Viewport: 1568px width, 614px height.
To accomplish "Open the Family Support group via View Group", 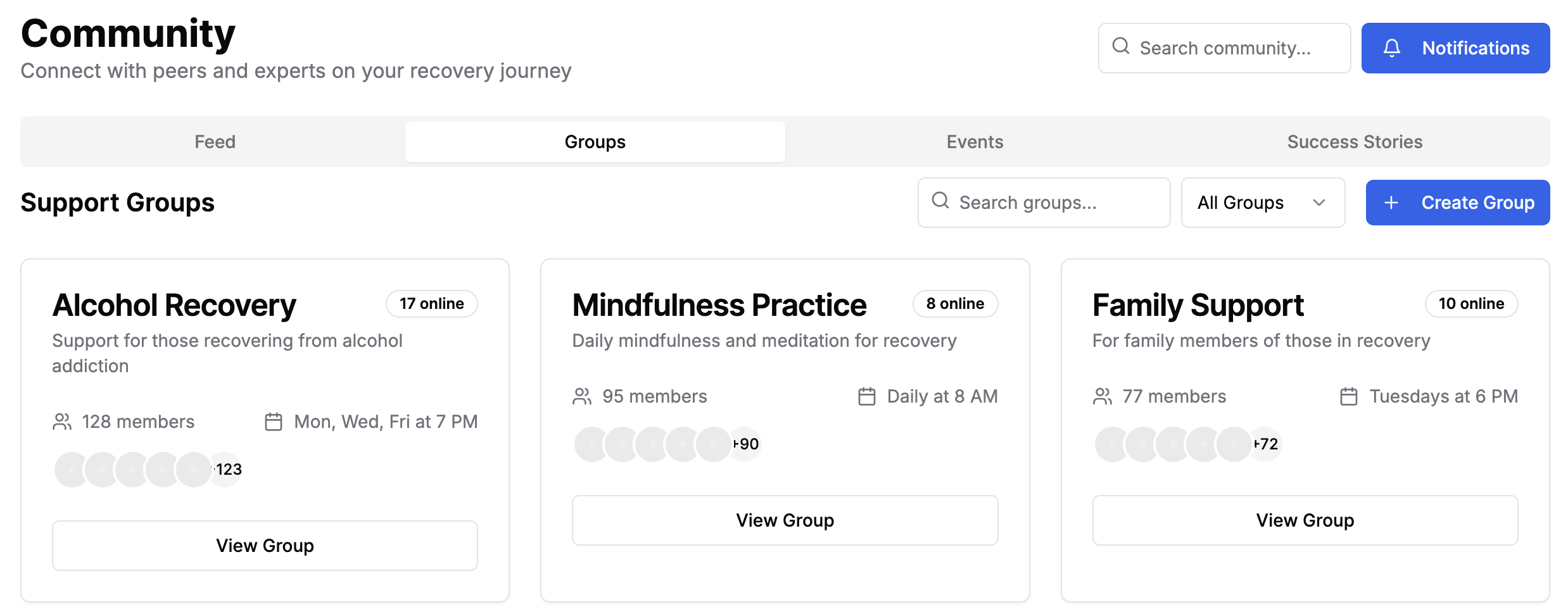I will (x=1305, y=520).
